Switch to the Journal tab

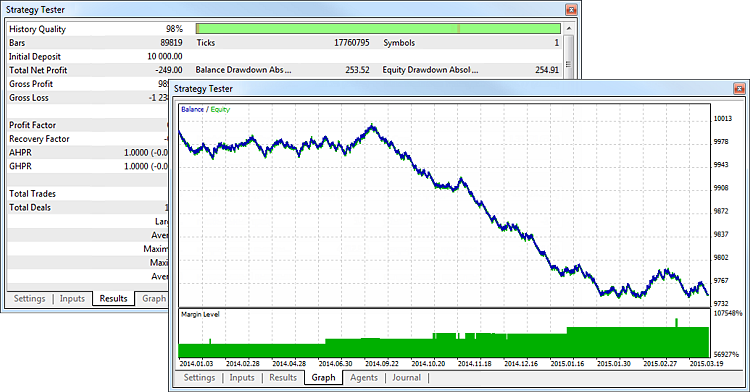(406, 378)
